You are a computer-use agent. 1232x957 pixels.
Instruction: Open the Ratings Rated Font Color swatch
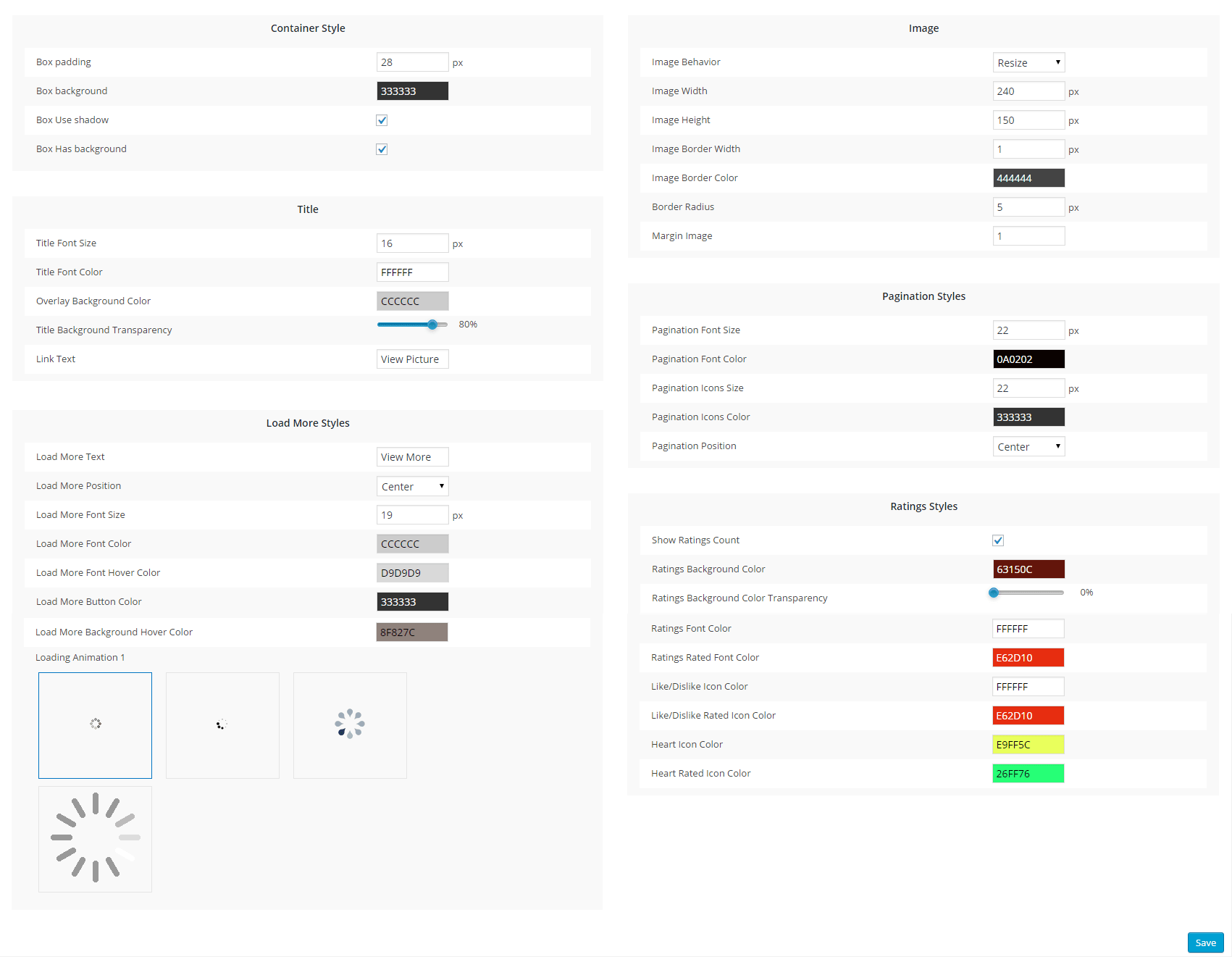click(x=1028, y=658)
